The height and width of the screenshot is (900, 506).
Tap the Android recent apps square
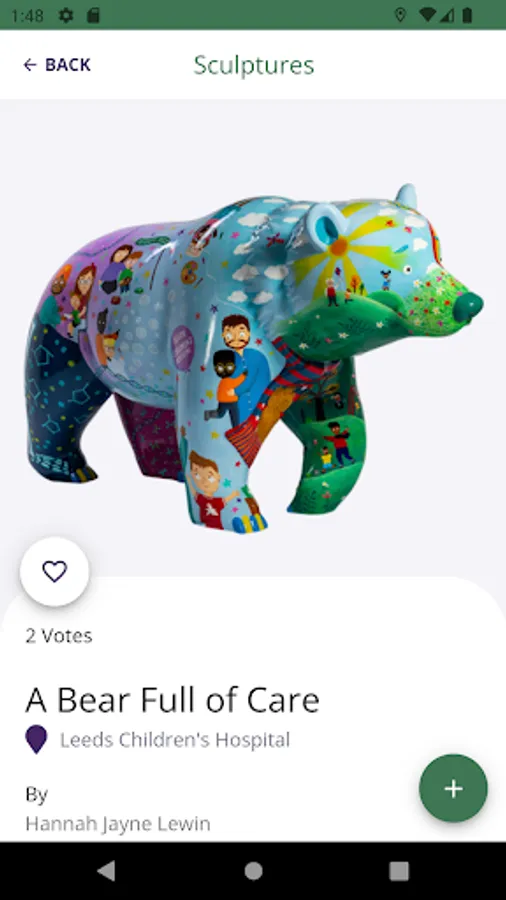tap(399, 871)
